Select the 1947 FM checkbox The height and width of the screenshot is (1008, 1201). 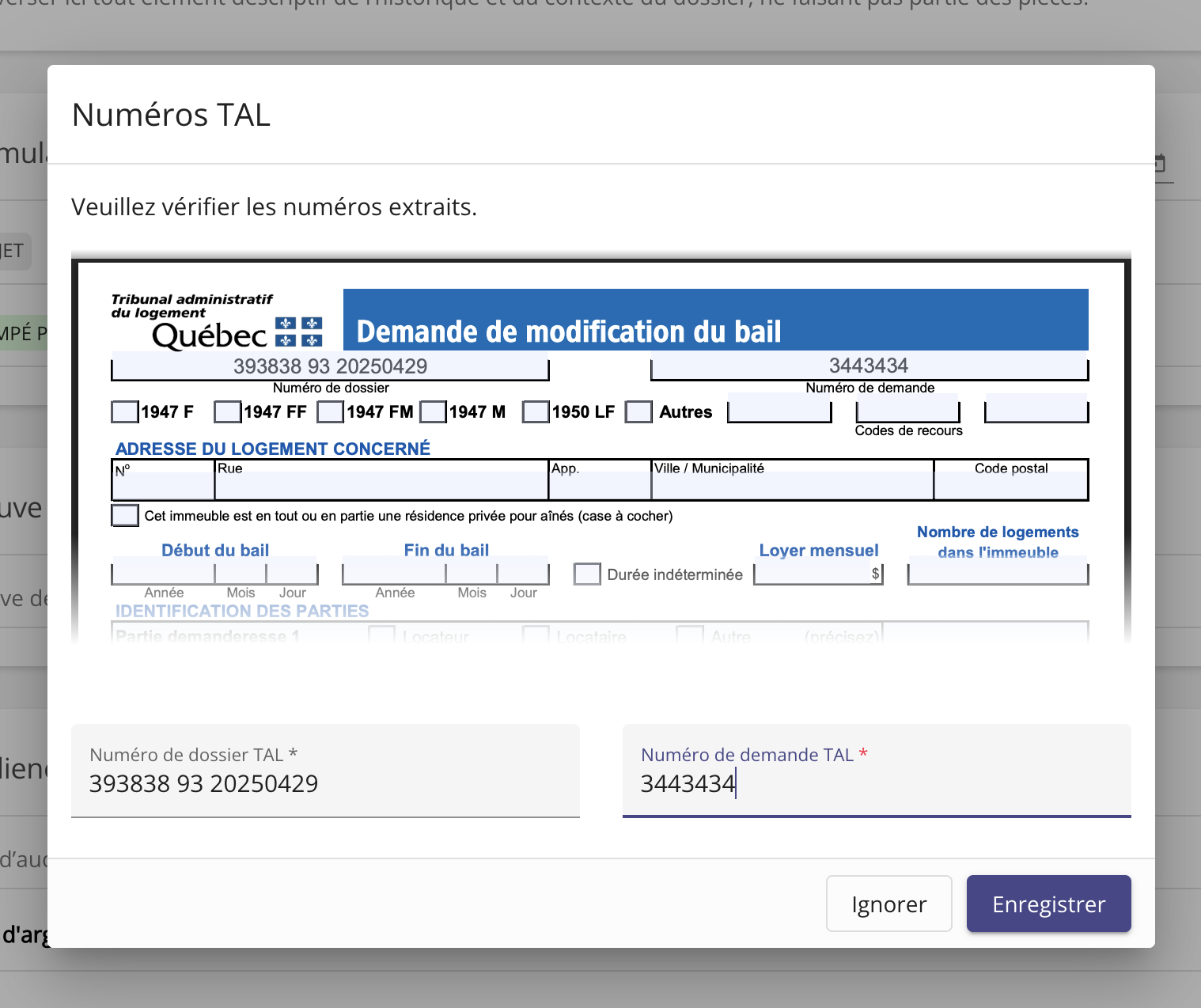tap(331, 412)
